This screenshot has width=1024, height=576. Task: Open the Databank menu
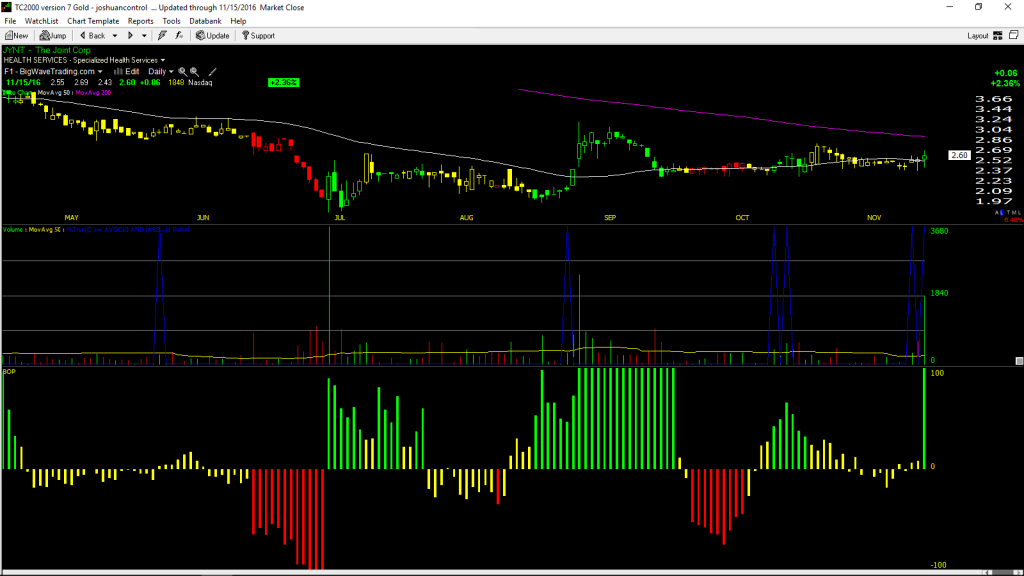[x=205, y=22]
